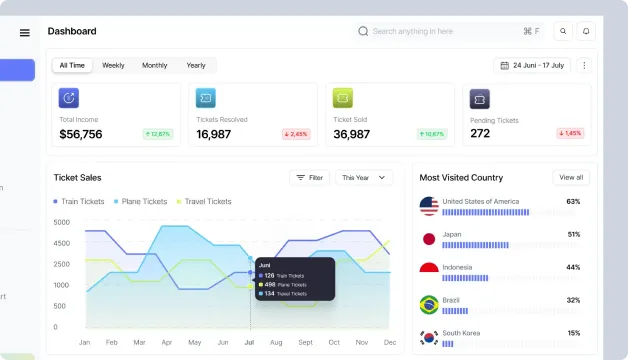Select the All Time tab
The image size is (628, 360).
[x=72, y=65]
